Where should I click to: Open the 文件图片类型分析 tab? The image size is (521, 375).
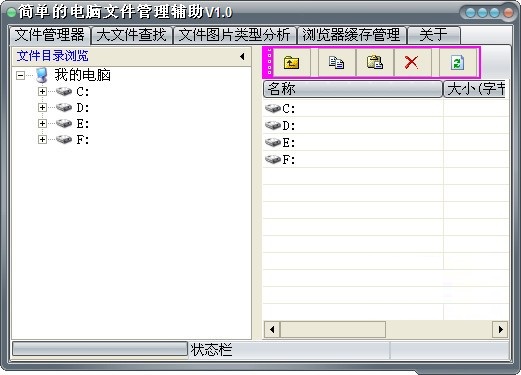235,35
